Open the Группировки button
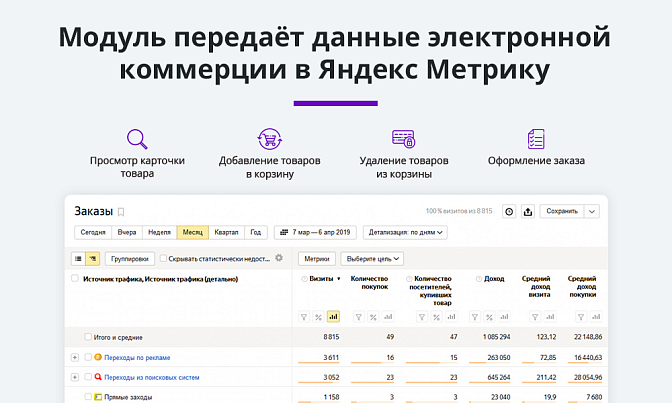This screenshot has width=672, height=403. click(x=130, y=259)
